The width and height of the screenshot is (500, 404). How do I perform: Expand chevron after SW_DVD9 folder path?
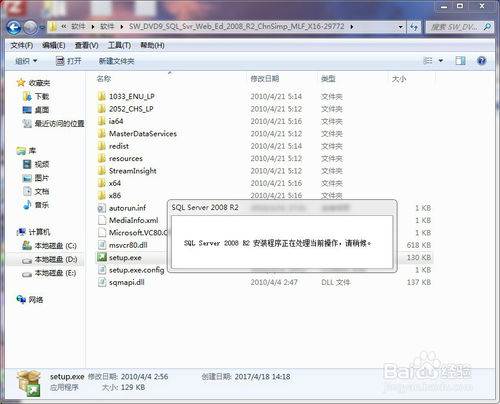351,27
